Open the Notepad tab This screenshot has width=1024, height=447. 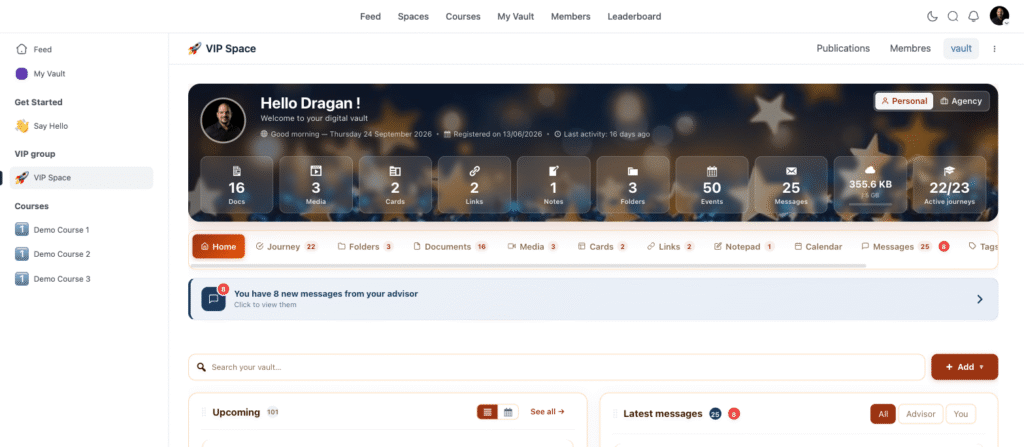744,246
